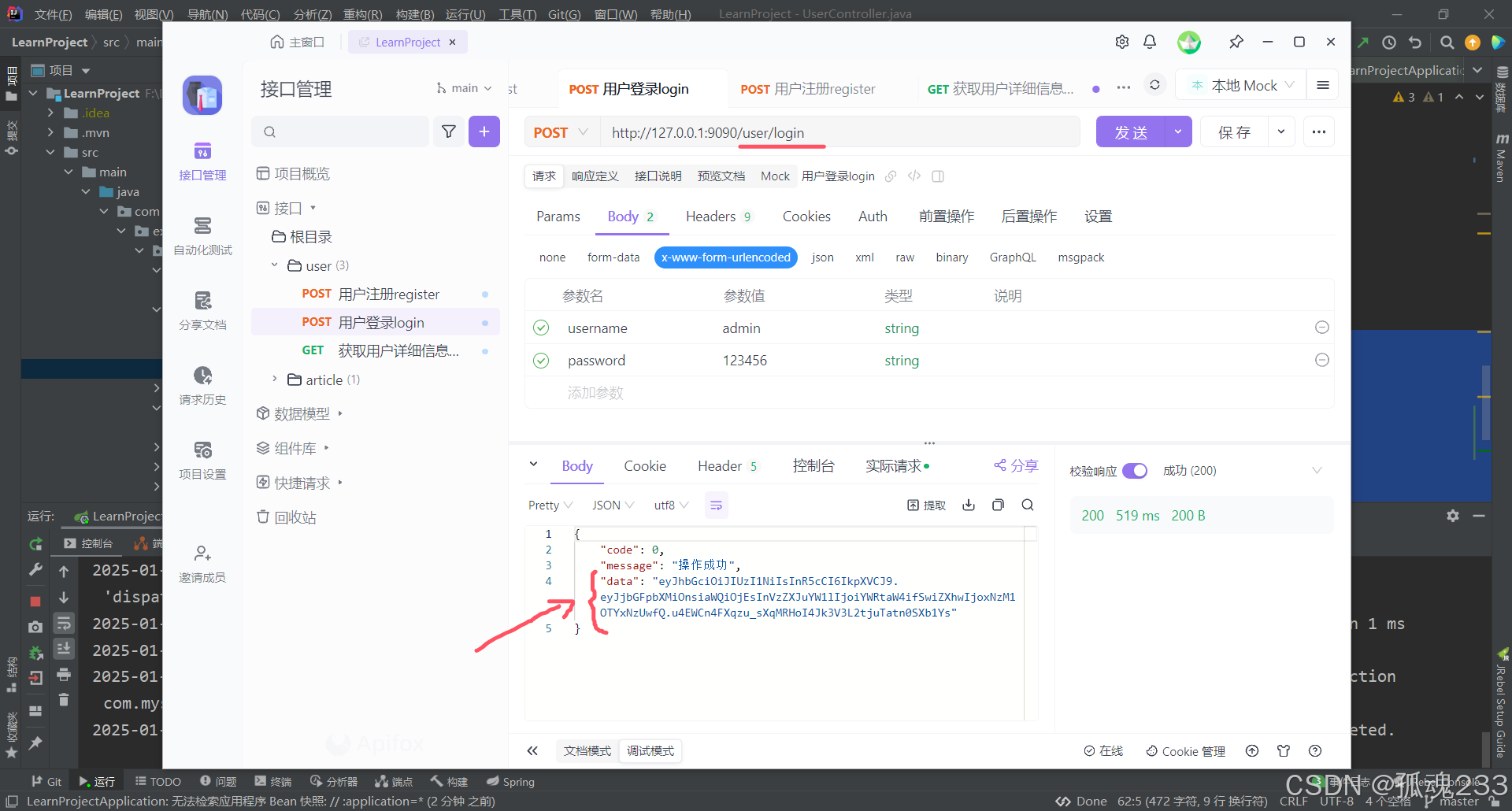Open Apifox settings gear icon
Viewport: 1512px width, 811px height.
(1122, 42)
